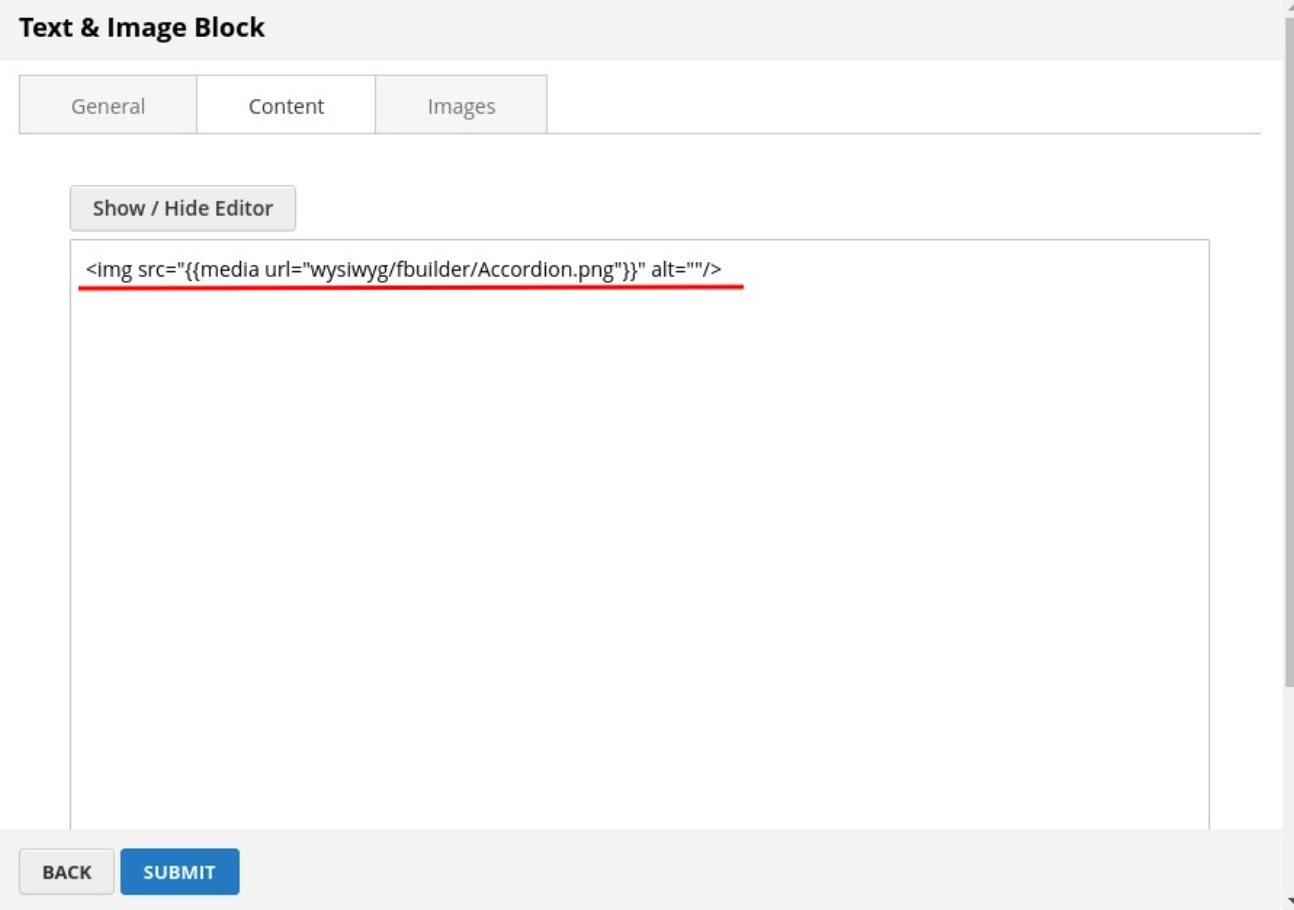Image resolution: width=1294 pixels, height=910 pixels.
Task: Click the word 'media' in the code
Action: pos(230,269)
